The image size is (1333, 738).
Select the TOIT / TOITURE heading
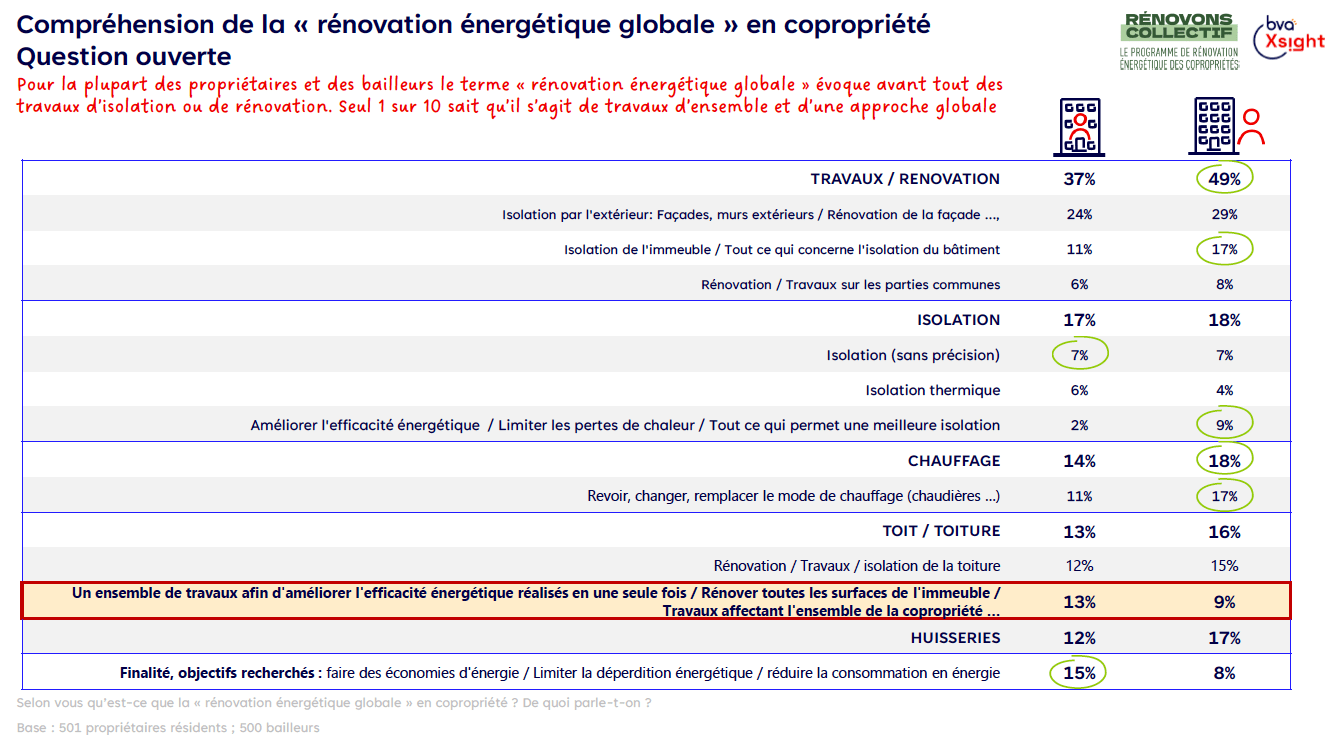tap(941, 531)
